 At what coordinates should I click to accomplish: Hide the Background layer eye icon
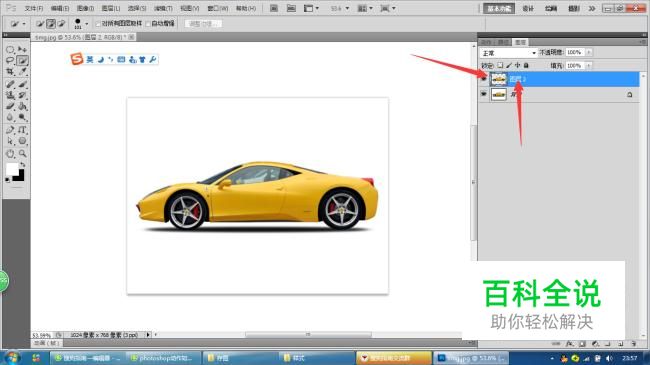pos(484,94)
